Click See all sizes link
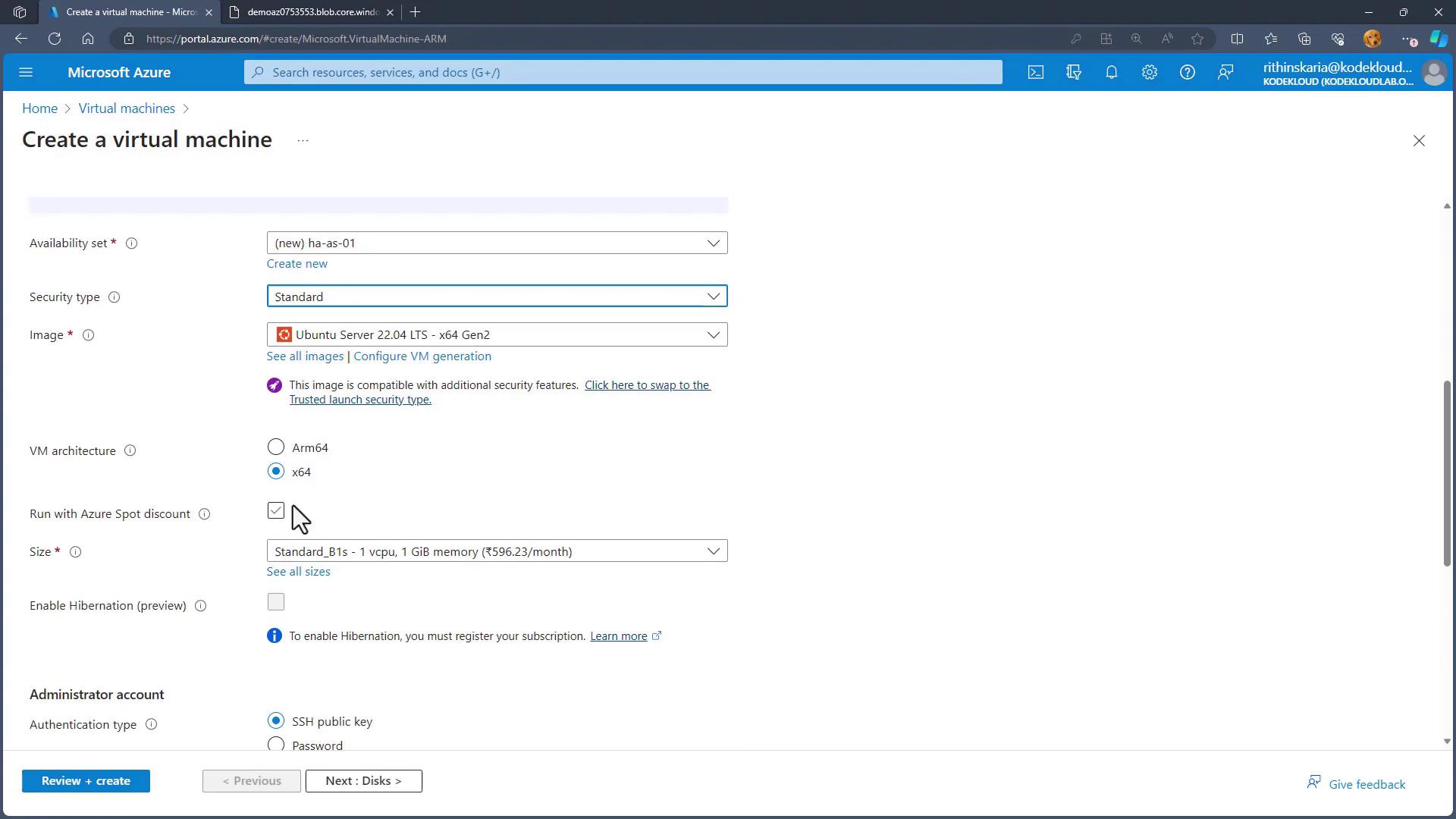 point(298,572)
